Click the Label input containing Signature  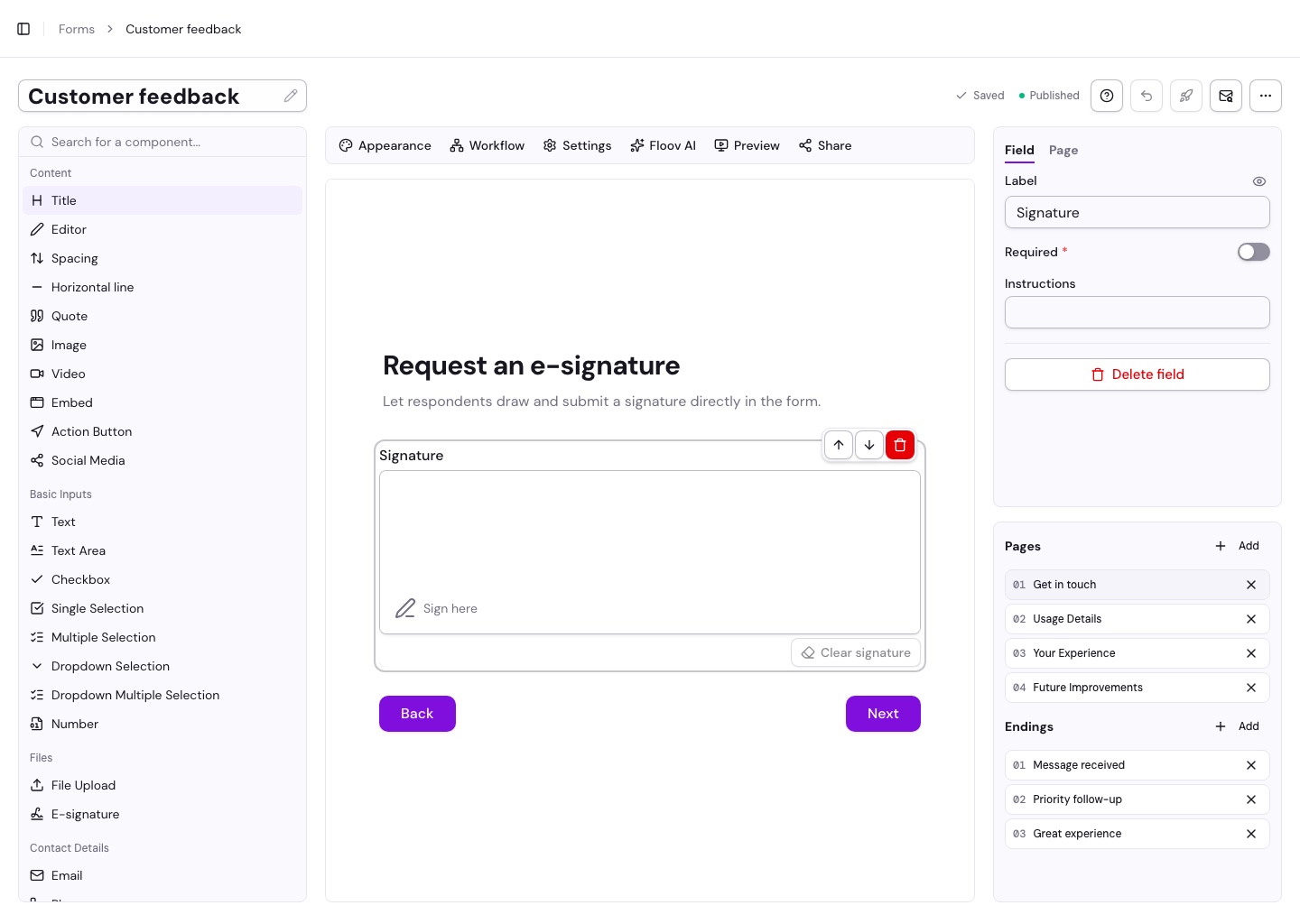pos(1137,213)
